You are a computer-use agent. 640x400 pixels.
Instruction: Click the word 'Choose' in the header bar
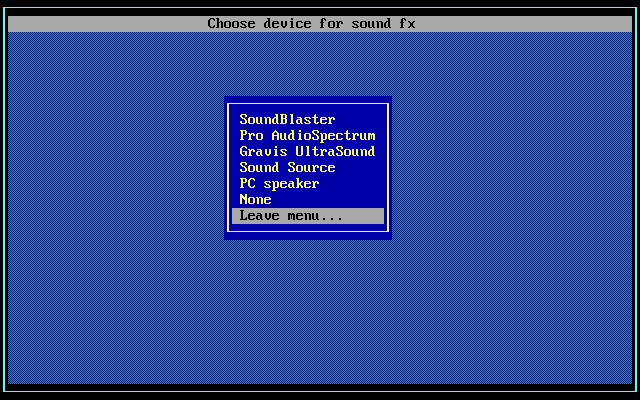point(231,24)
